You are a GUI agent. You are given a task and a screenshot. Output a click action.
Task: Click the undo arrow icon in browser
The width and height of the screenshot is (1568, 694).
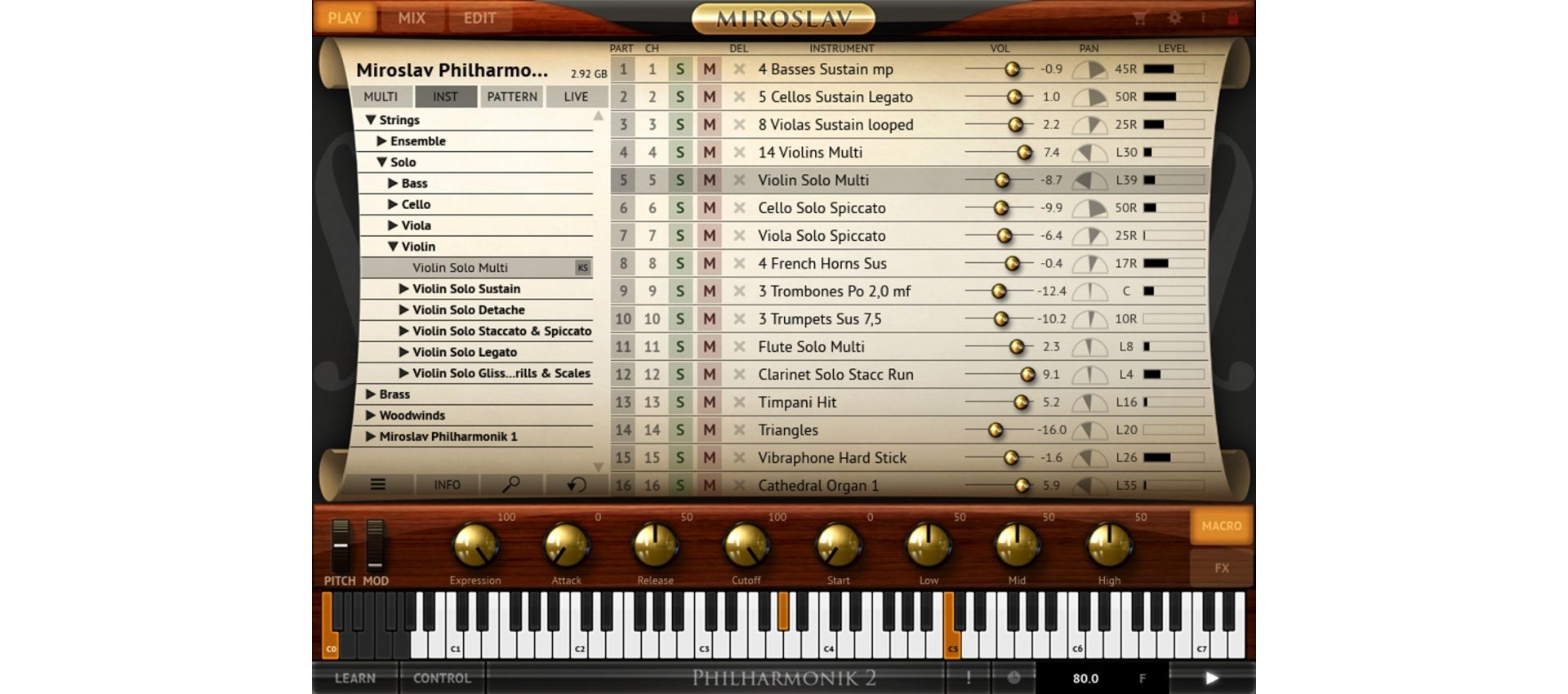click(x=577, y=484)
